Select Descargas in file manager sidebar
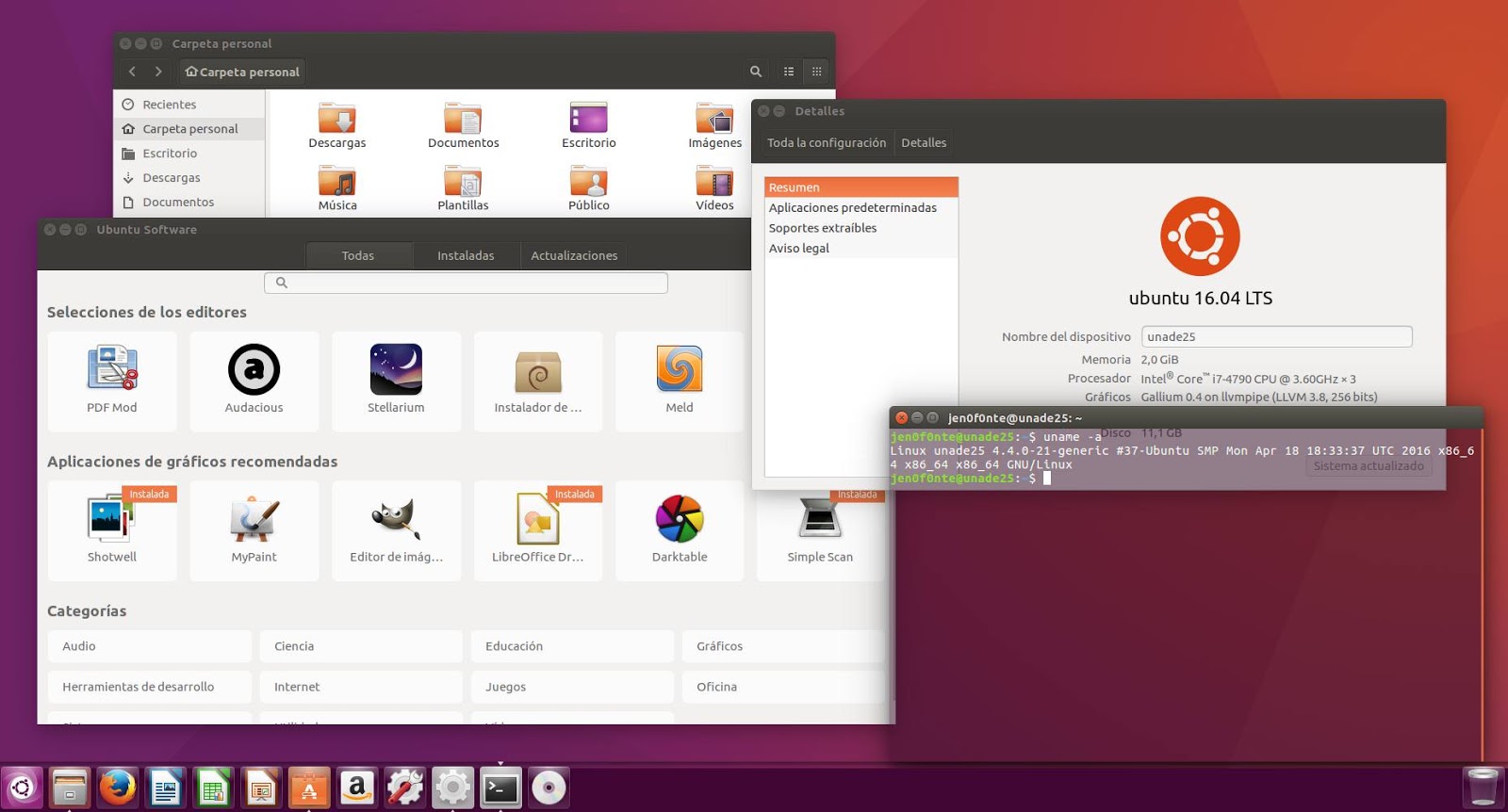The height and width of the screenshot is (812, 1508). click(189, 178)
